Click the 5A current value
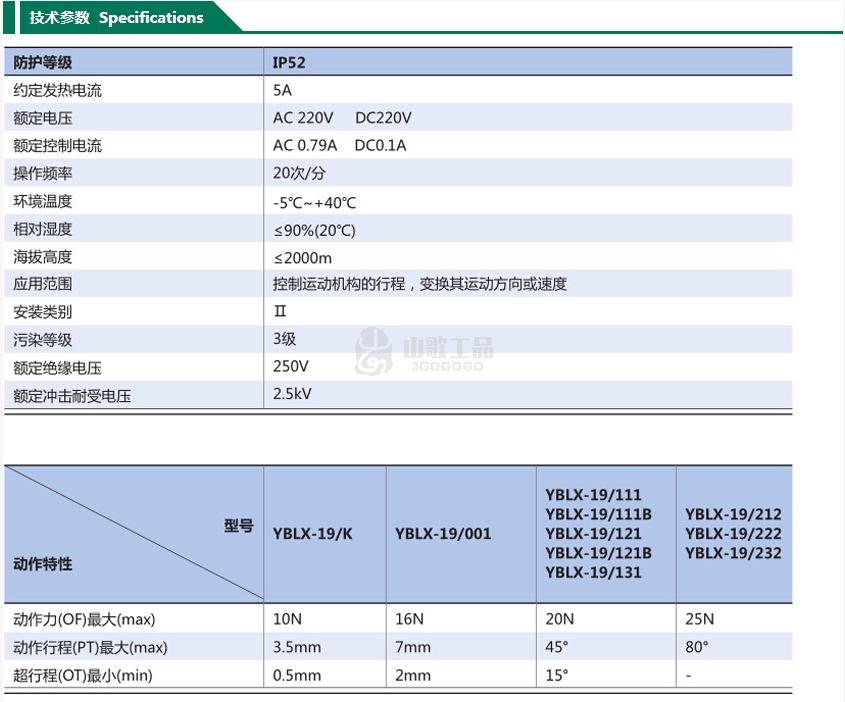The height and width of the screenshot is (702, 845). (282, 90)
